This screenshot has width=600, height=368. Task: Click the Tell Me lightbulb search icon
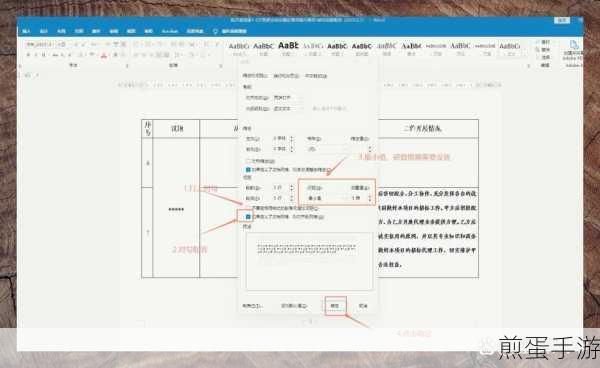[x=215, y=31]
